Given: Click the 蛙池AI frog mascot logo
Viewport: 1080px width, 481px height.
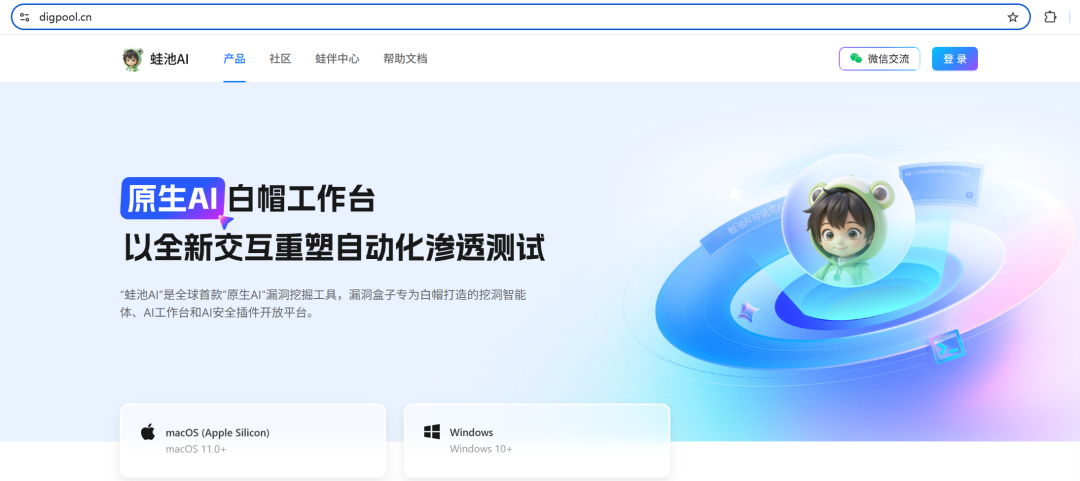Looking at the screenshot, I should tap(132, 59).
